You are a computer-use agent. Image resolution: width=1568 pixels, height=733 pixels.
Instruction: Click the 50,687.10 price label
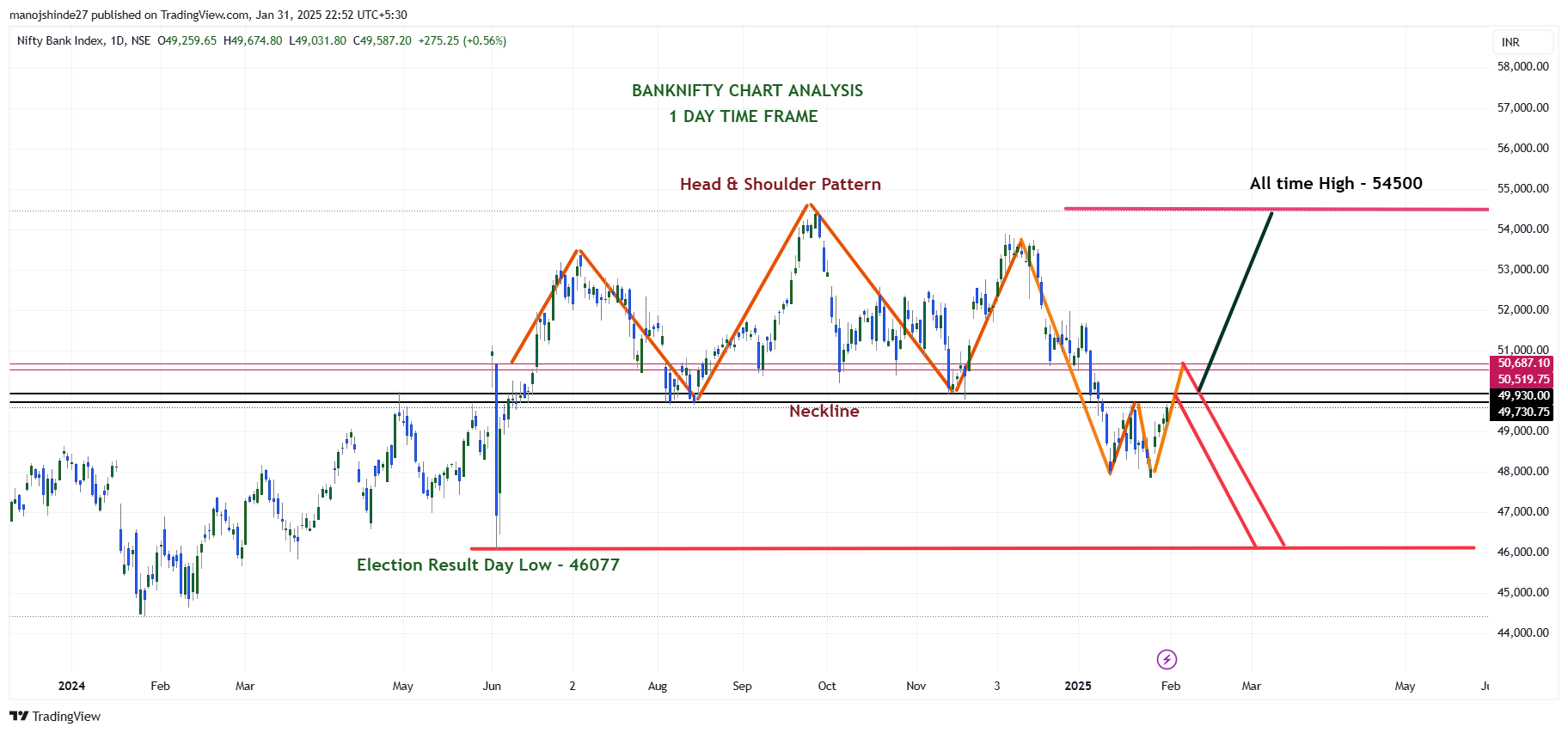tap(1523, 363)
